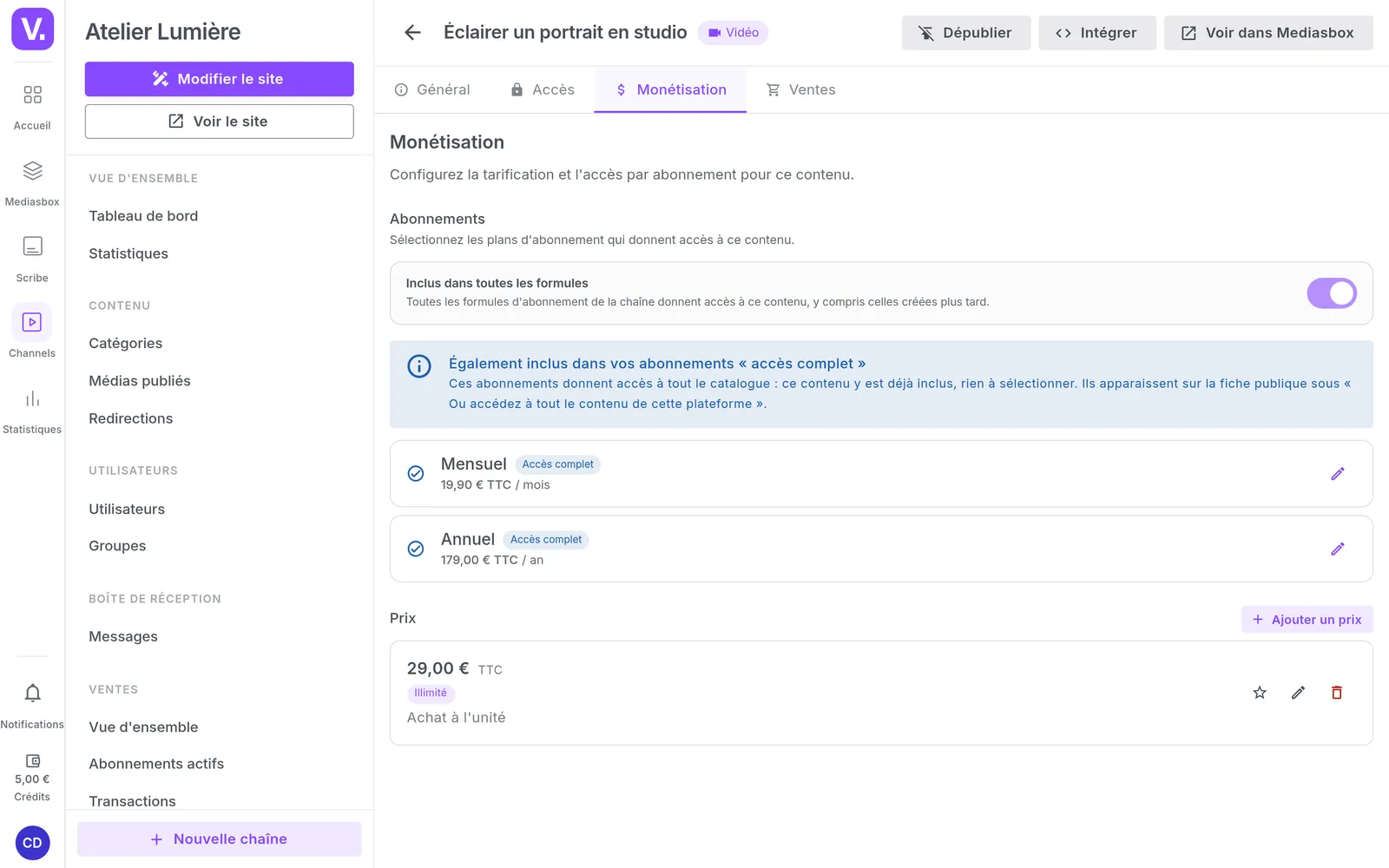Click the Dépublier button
Viewport: 1389px width, 868px height.
966,33
